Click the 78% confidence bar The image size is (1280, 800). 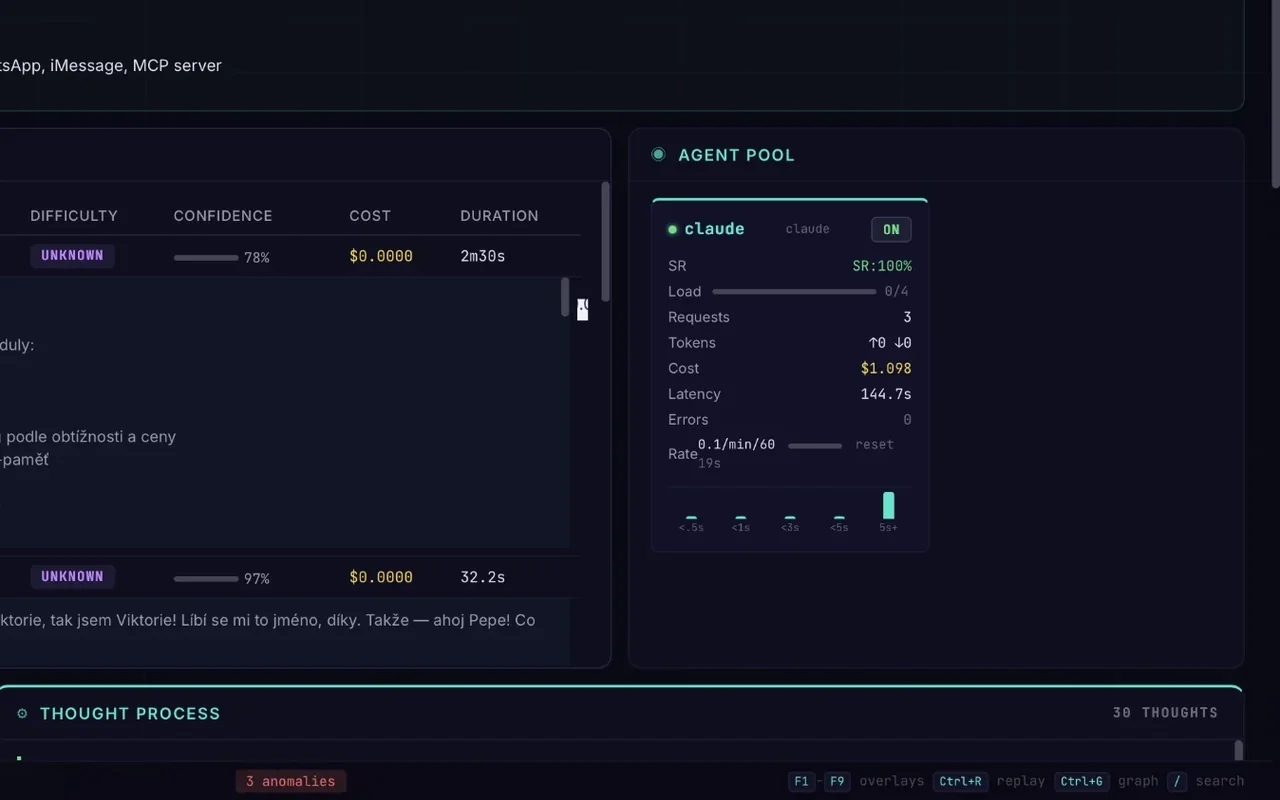pyautogui.click(x=206, y=258)
